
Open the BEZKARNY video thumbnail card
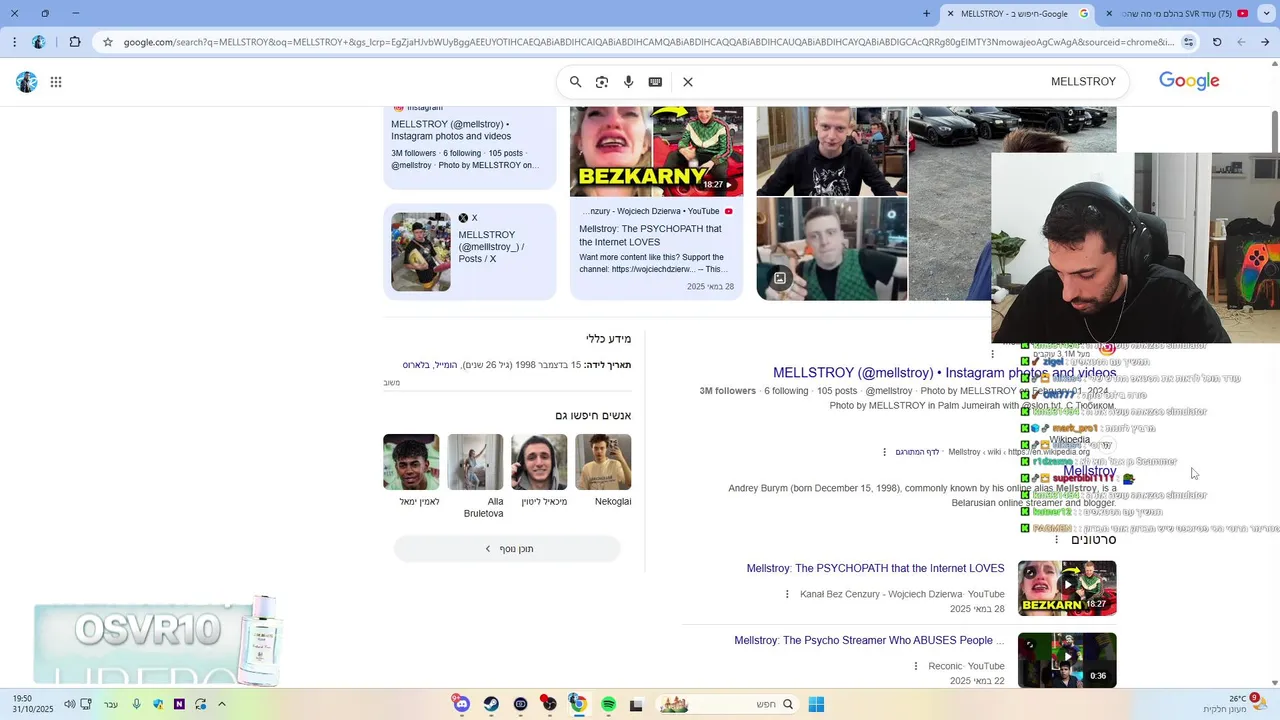pos(656,152)
